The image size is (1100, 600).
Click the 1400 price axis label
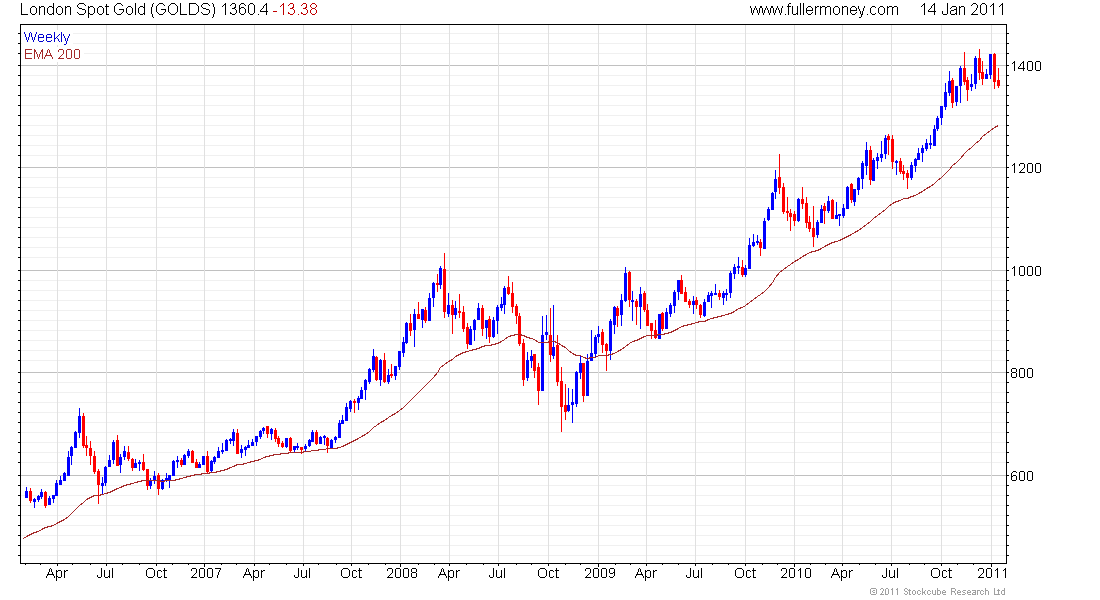1026,66
